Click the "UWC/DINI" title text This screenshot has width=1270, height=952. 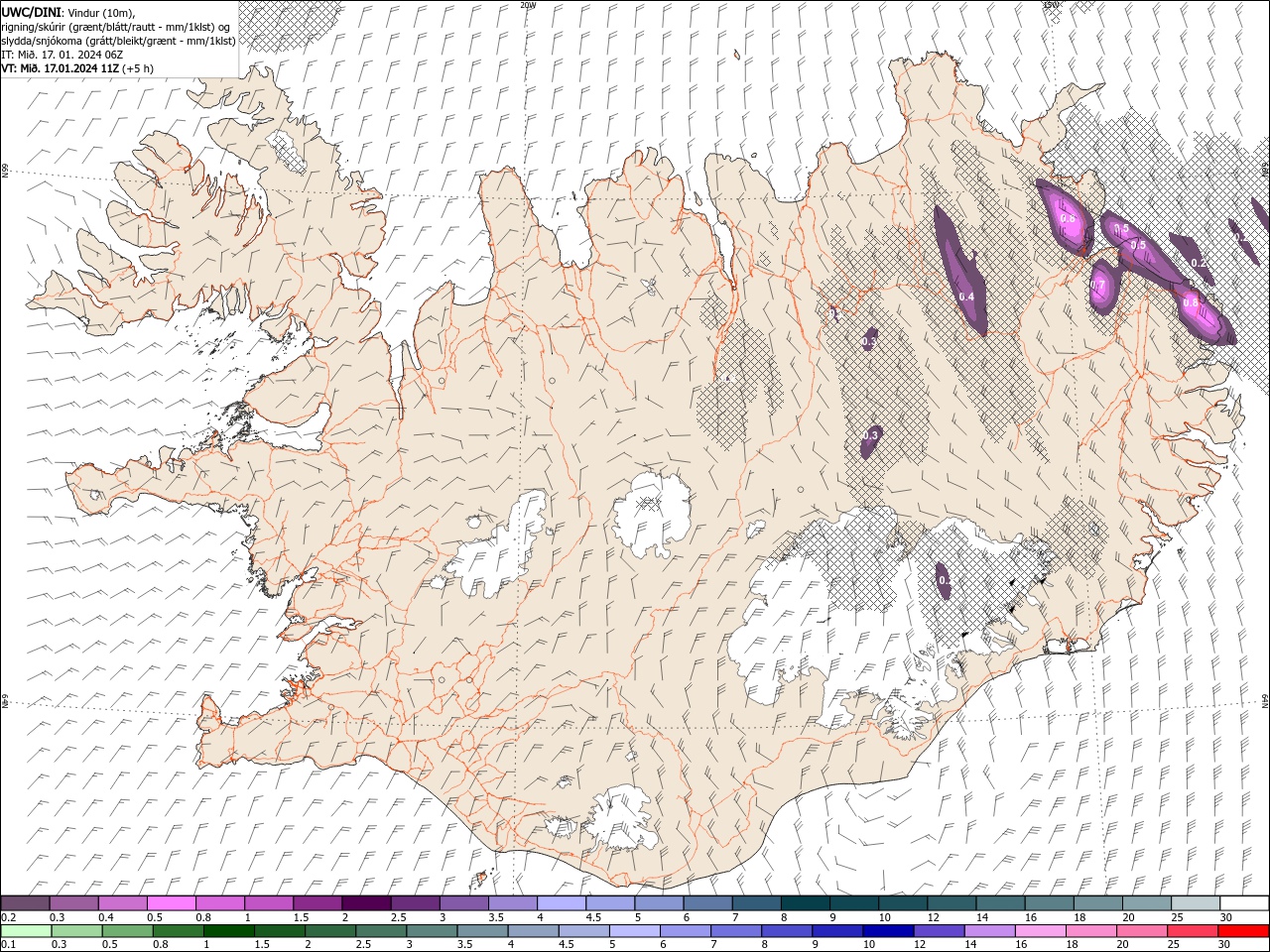coord(31,12)
